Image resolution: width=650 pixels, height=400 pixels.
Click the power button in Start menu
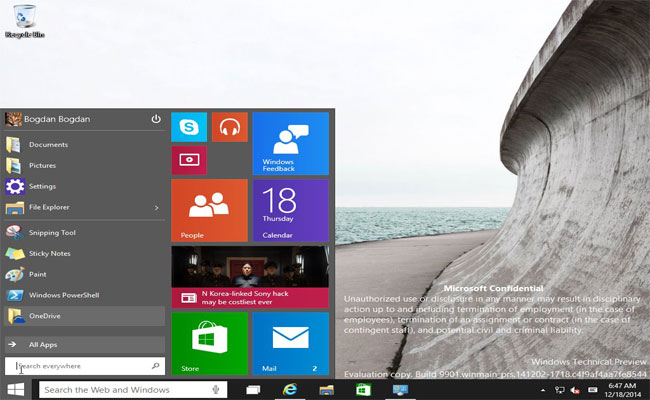(x=156, y=119)
